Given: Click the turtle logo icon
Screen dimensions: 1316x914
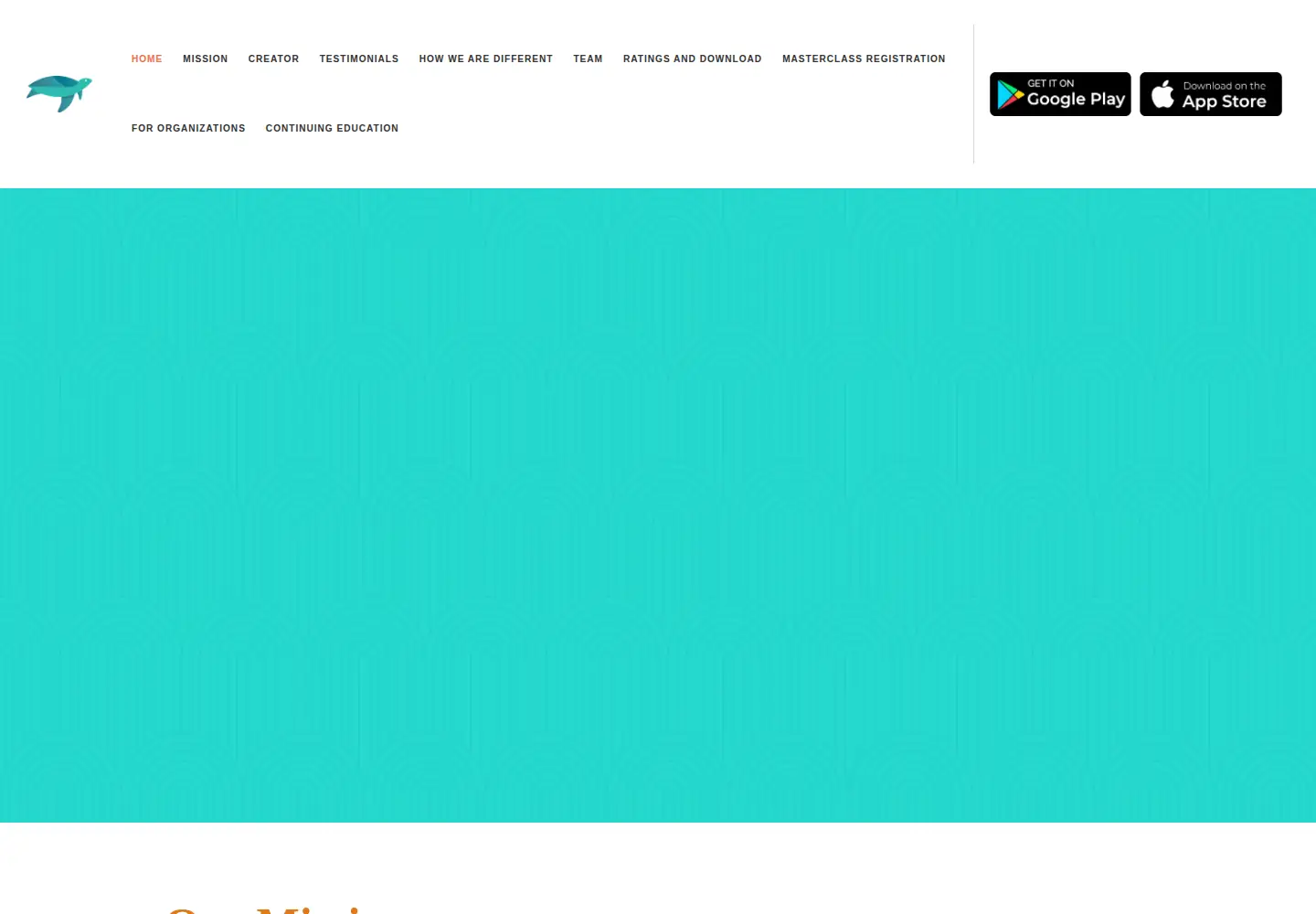Looking at the screenshot, I should (59, 93).
